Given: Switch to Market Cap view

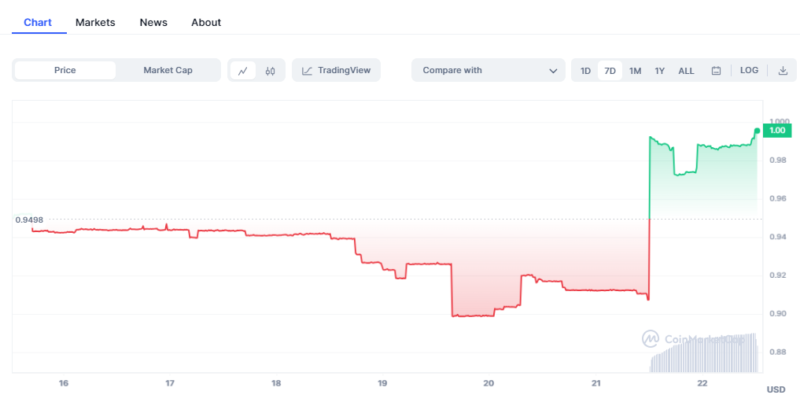Looking at the screenshot, I should click(167, 71).
